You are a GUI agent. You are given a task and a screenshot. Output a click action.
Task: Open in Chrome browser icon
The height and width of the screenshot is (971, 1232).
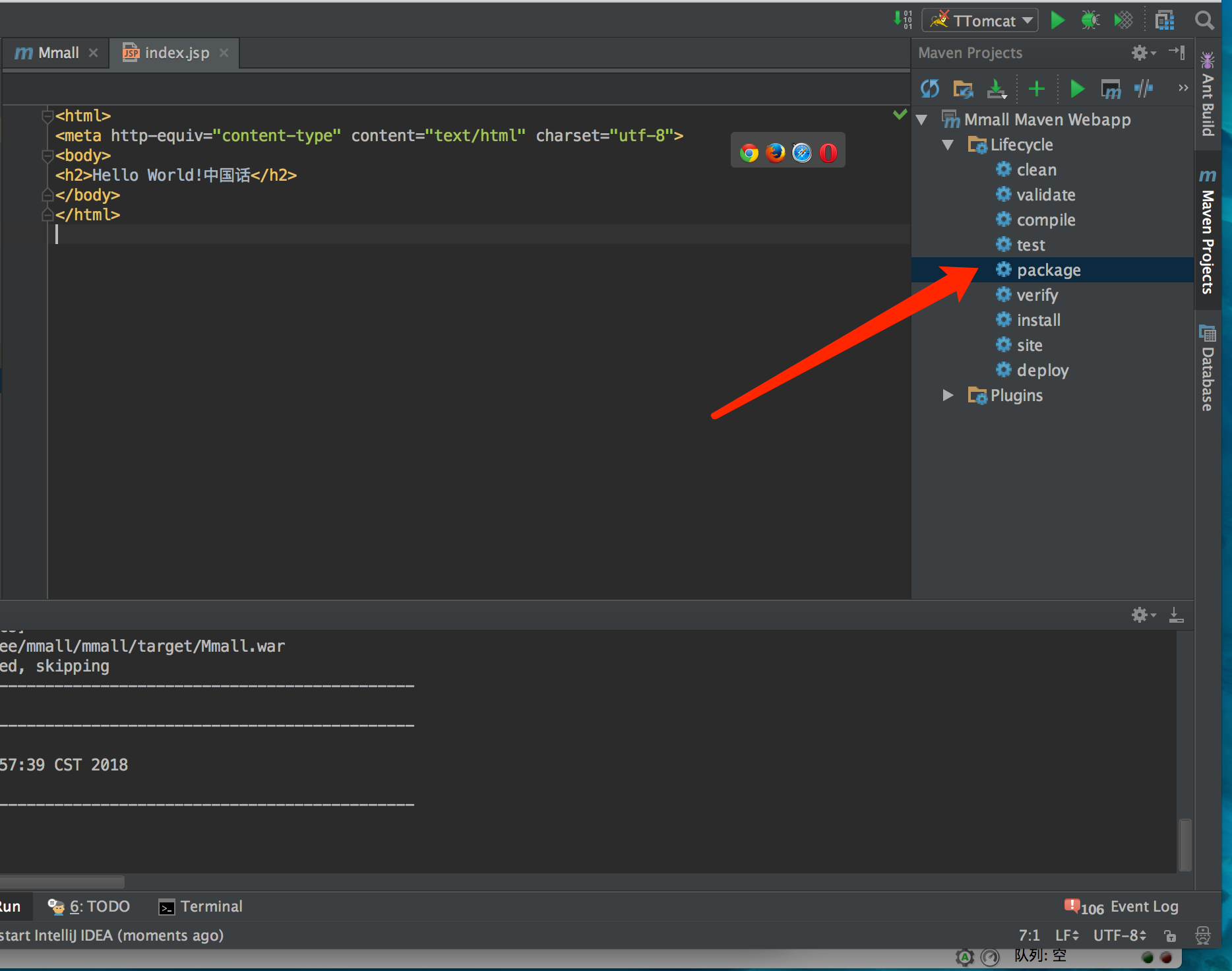point(749,153)
